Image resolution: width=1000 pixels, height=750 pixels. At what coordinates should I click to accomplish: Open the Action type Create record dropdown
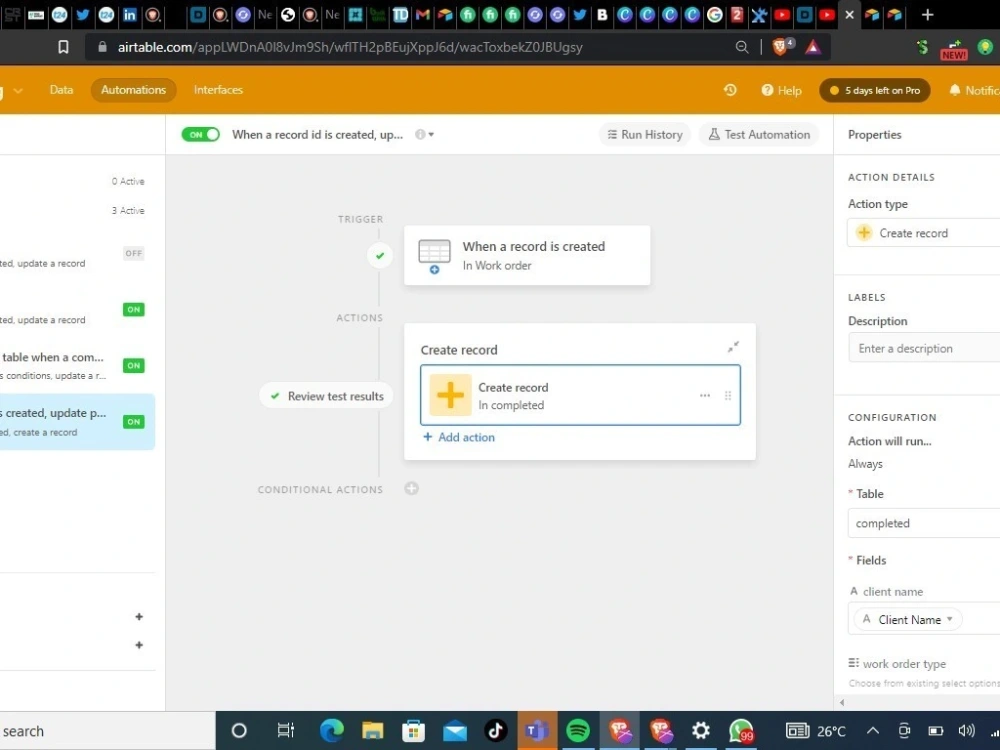point(923,233)
